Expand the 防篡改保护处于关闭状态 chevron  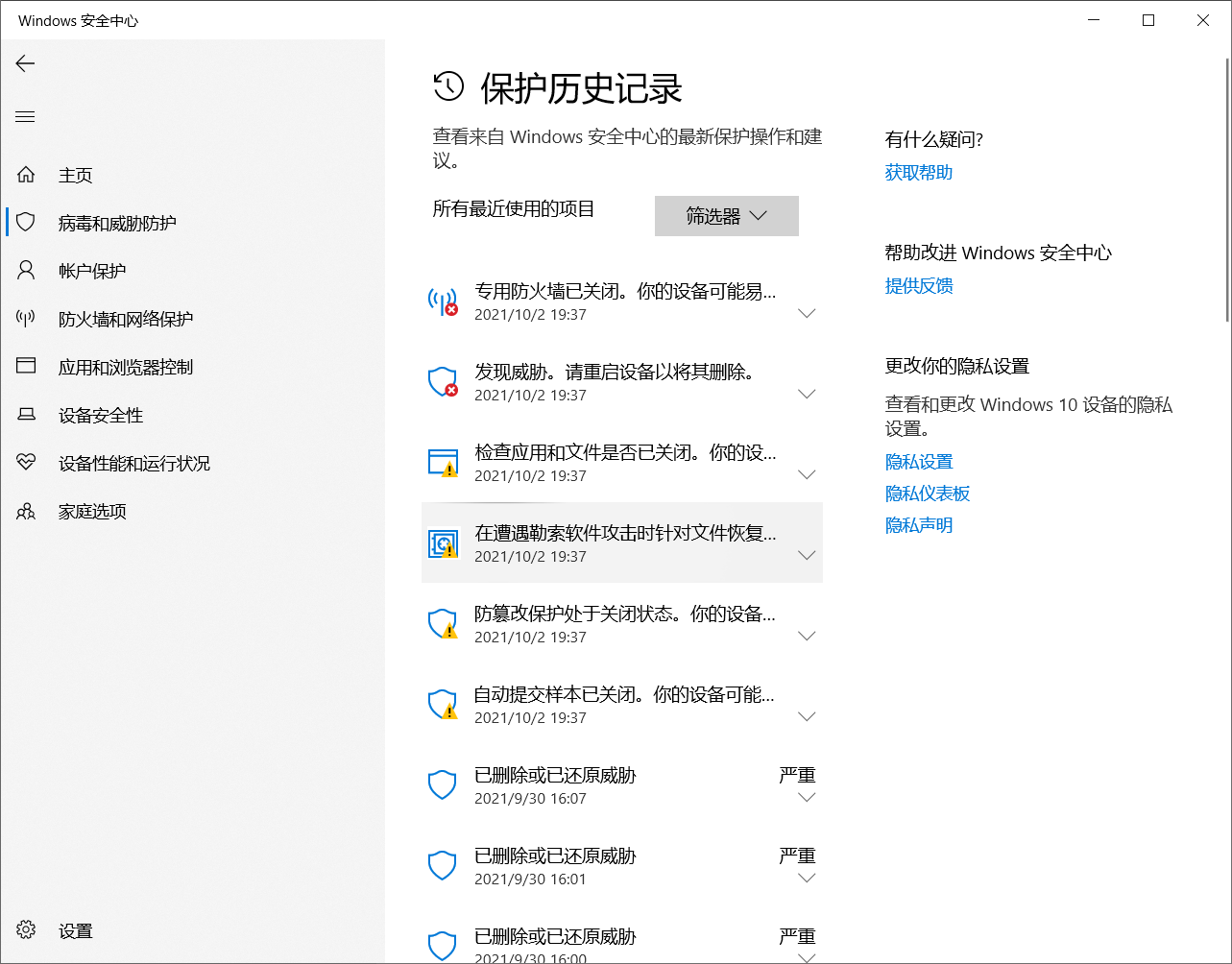tap(807, 637)
